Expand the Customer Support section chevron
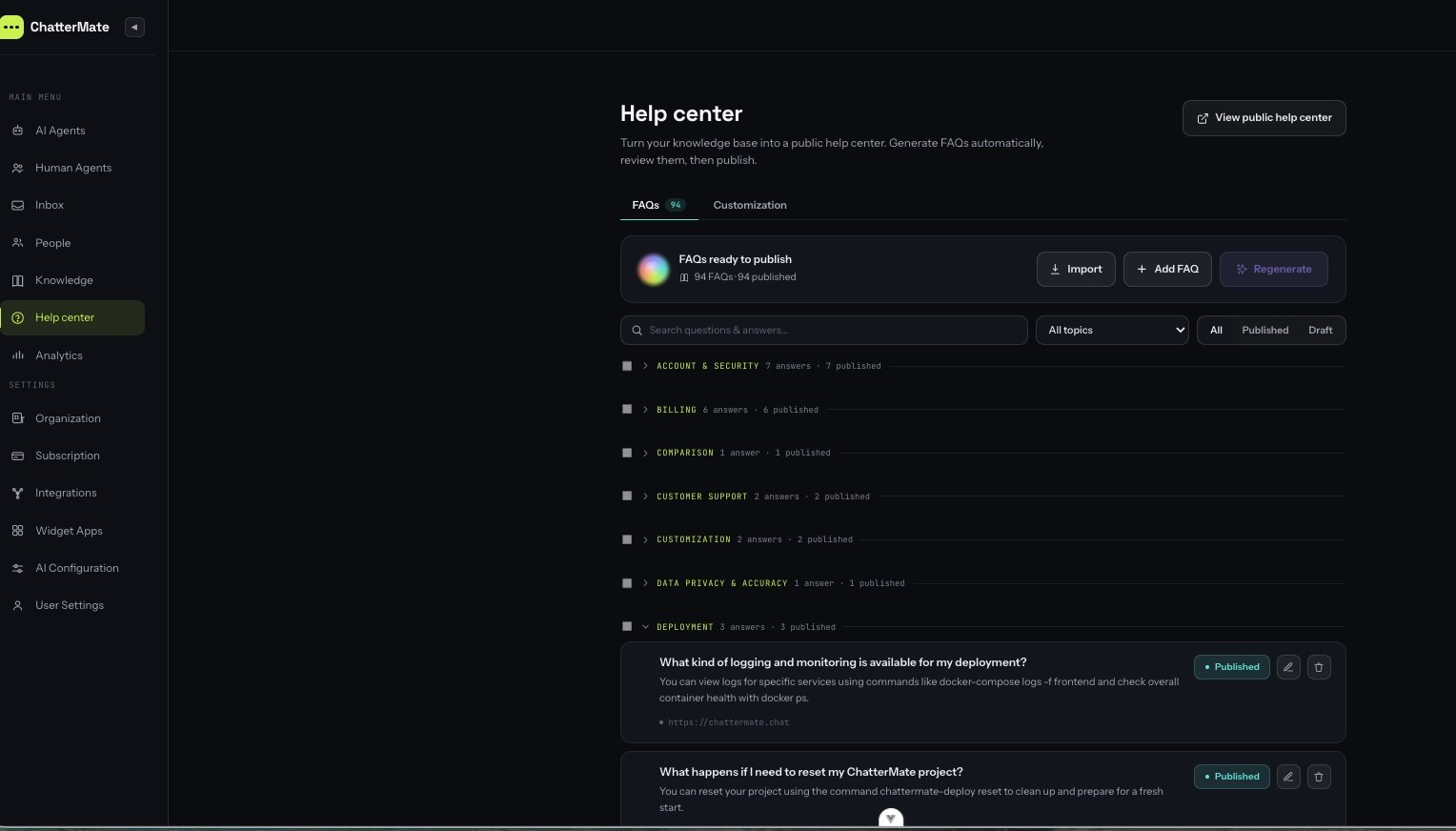The height and width of the screenshot is (831, 1456). [645, 497]
